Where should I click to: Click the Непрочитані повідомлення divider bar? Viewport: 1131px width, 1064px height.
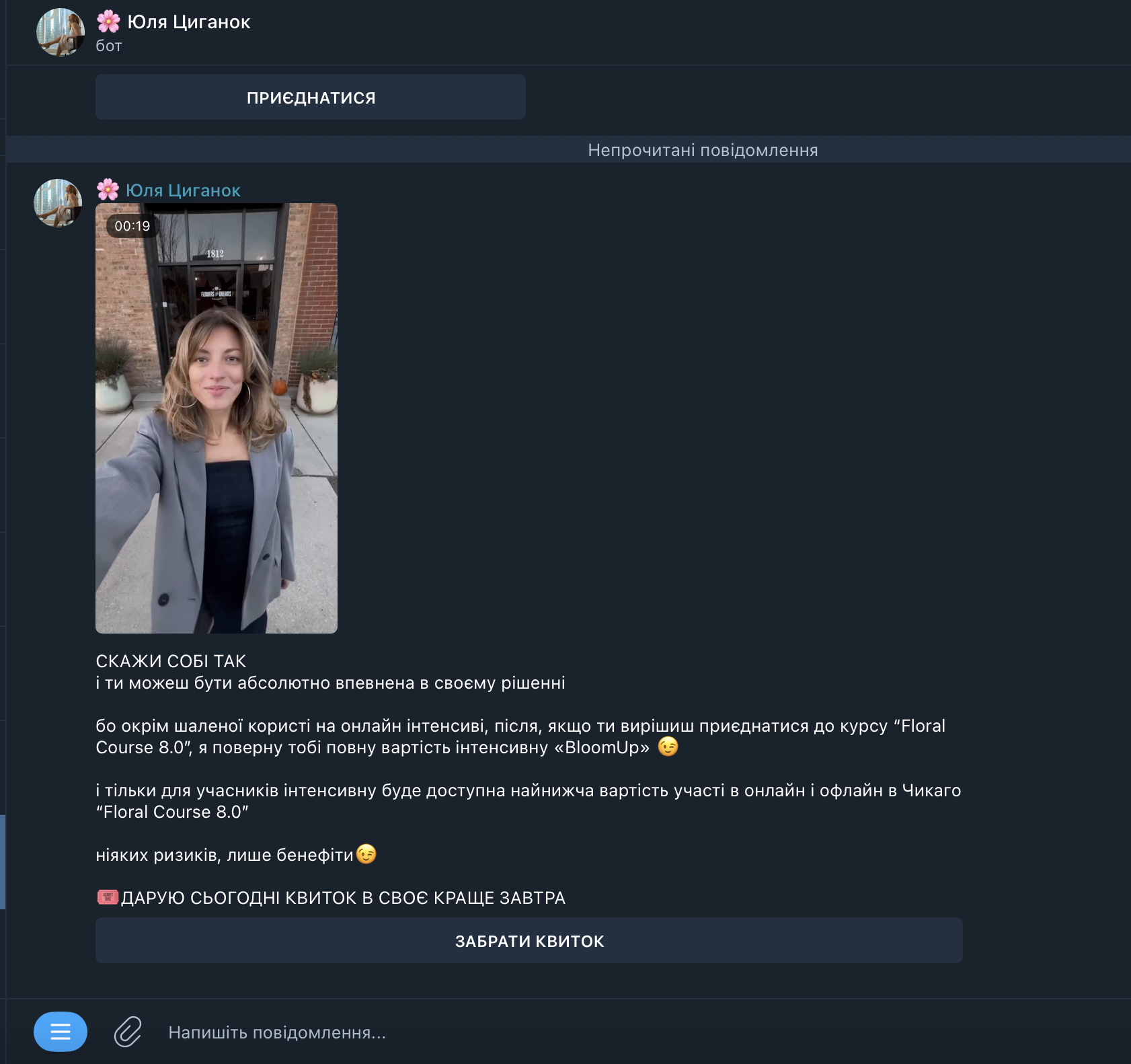pos(703,150)
